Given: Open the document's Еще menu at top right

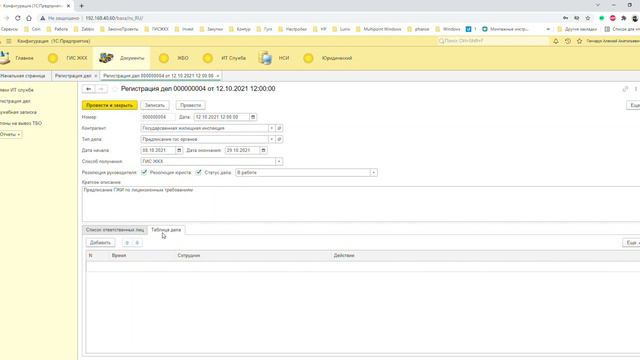Looking at the screenshot, I should [633, 105].
